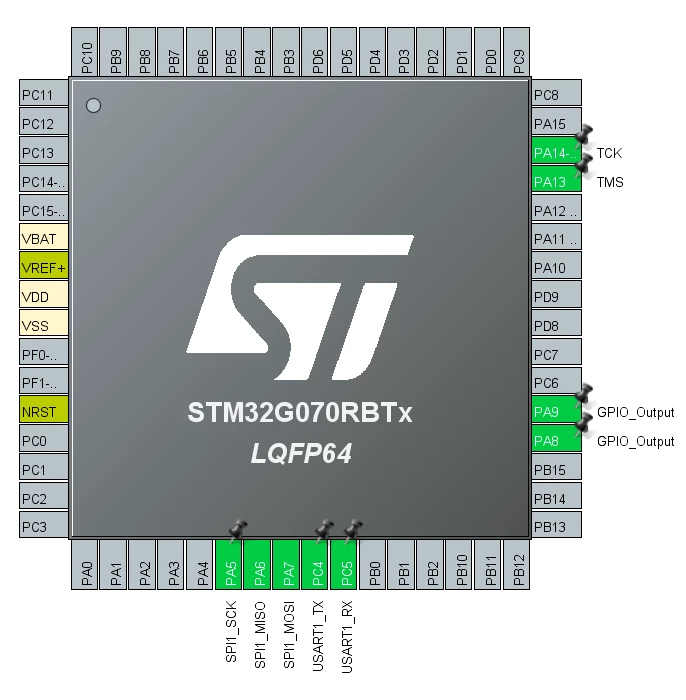The height and width of the screenshot is (700, 686).
Task: Click the GPIO_Output label beside PA9
Action: (636, 412)
